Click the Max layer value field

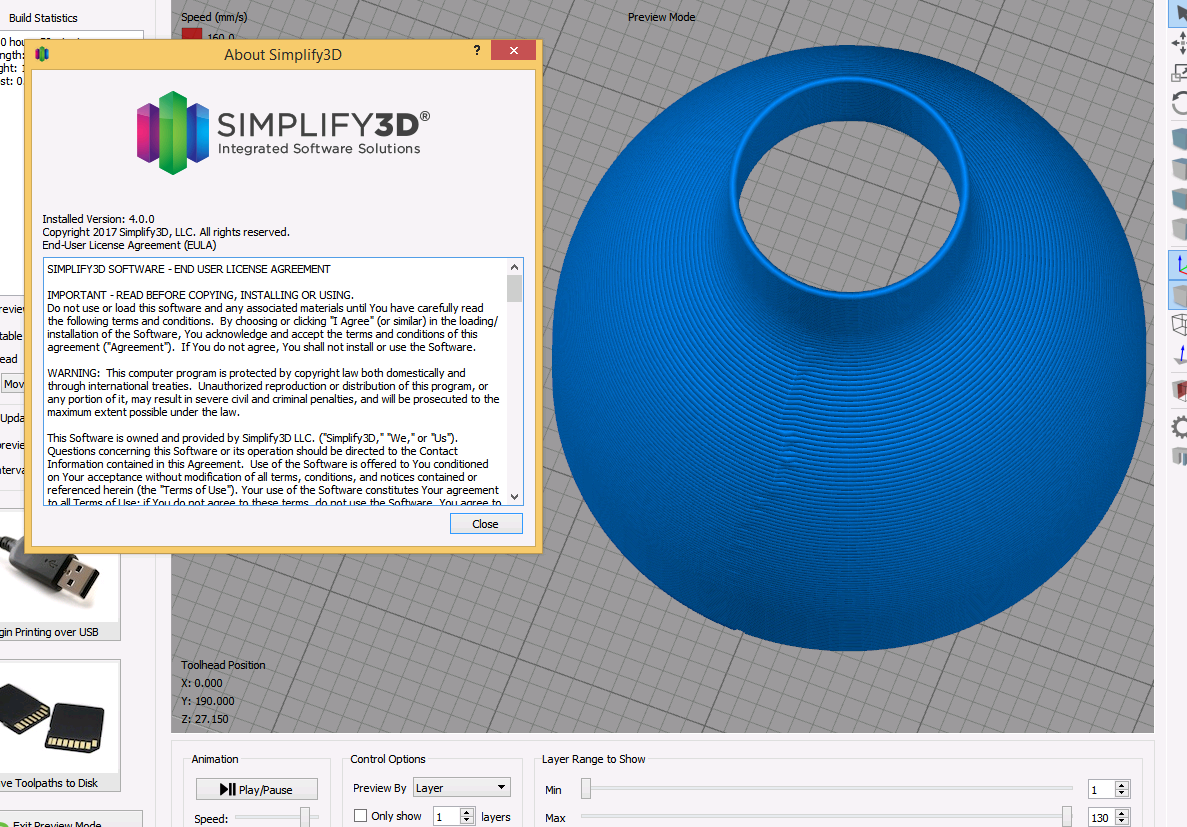[1101, 817]
